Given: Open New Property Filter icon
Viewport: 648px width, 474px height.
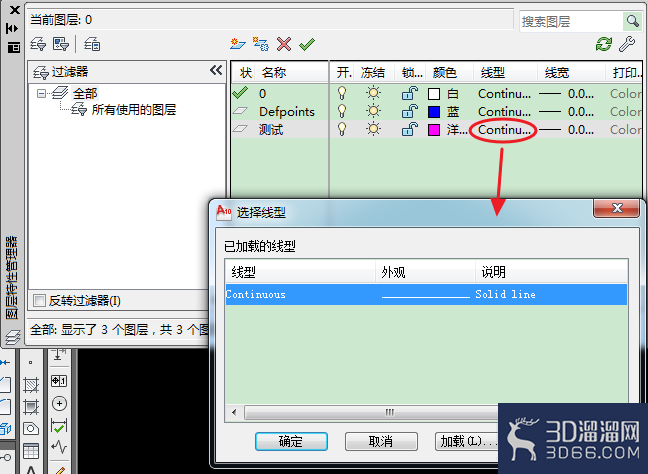Looking at the screenshot, I should (x=38, y=44).
